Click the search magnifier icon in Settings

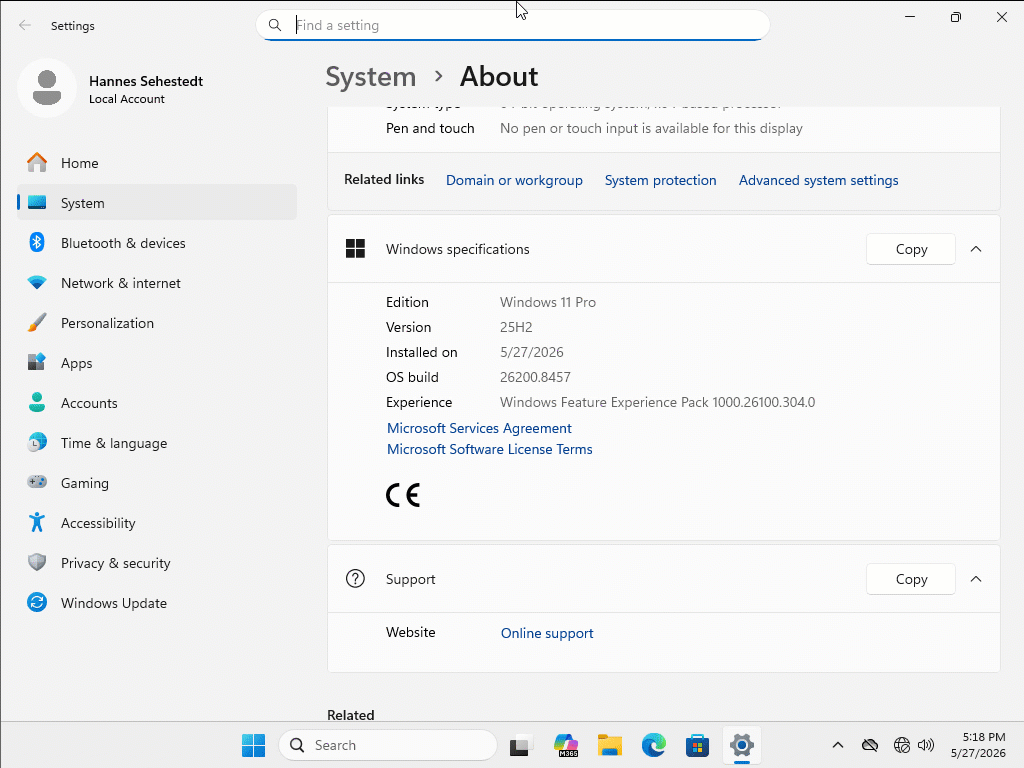(275, 25)
